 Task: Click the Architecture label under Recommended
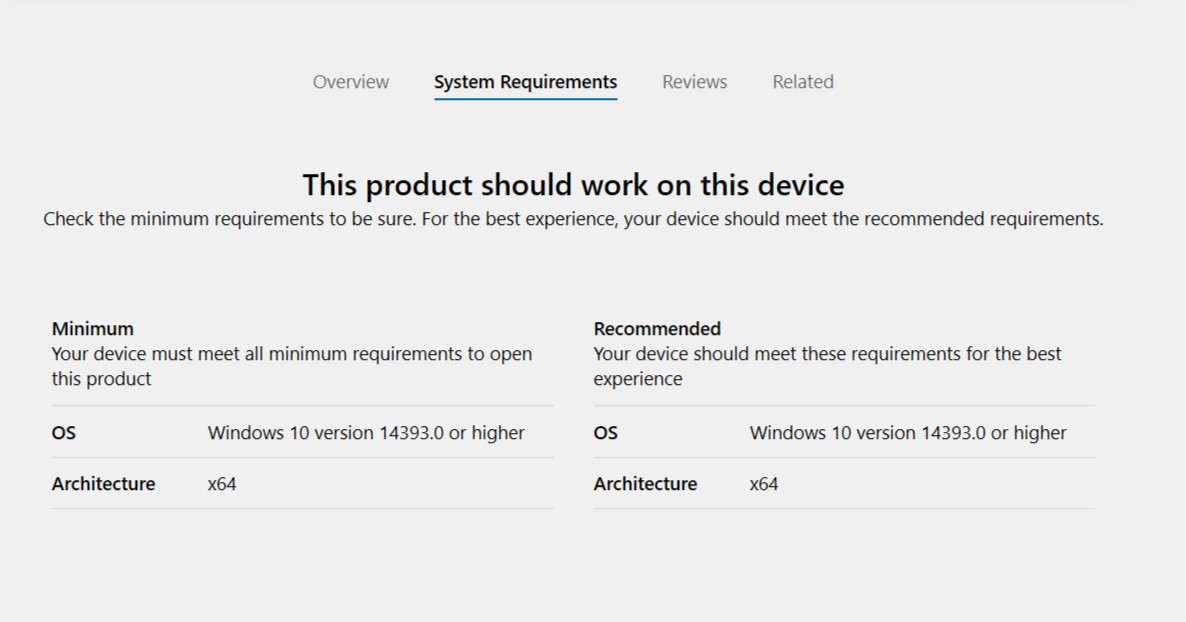point(645,484)
